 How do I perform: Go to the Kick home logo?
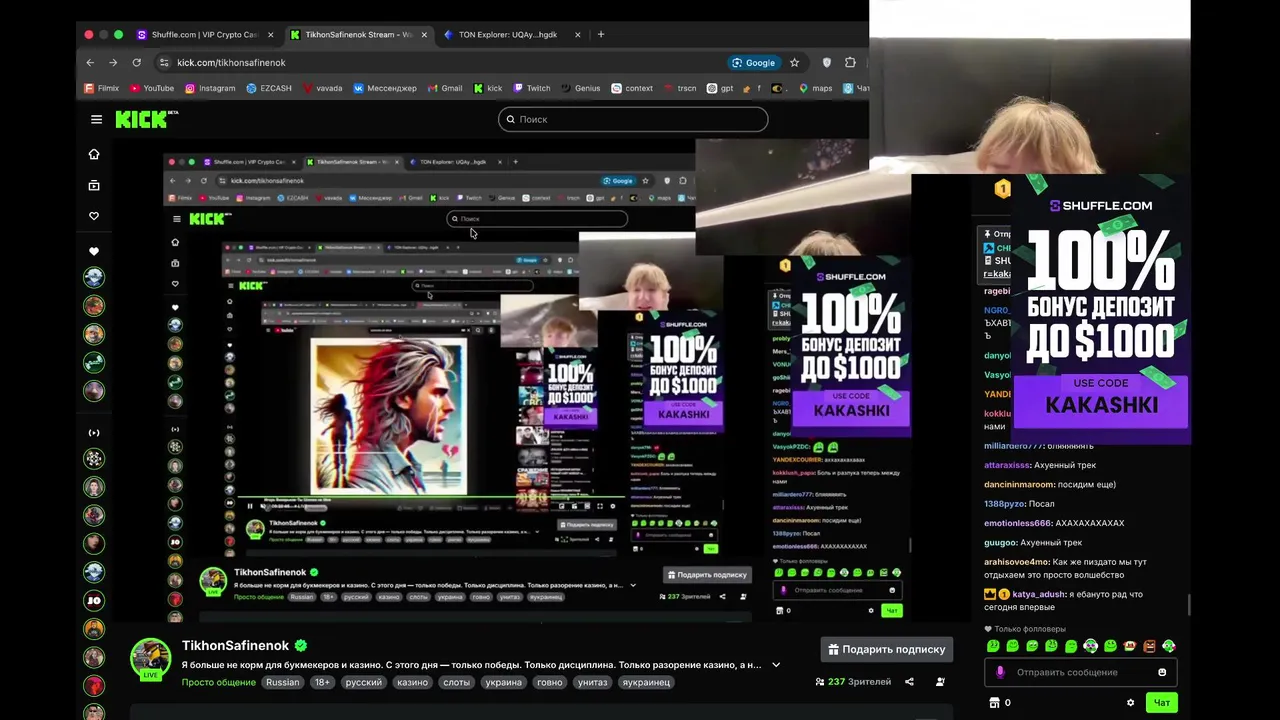pyautogui.click(x=146, y=119)
